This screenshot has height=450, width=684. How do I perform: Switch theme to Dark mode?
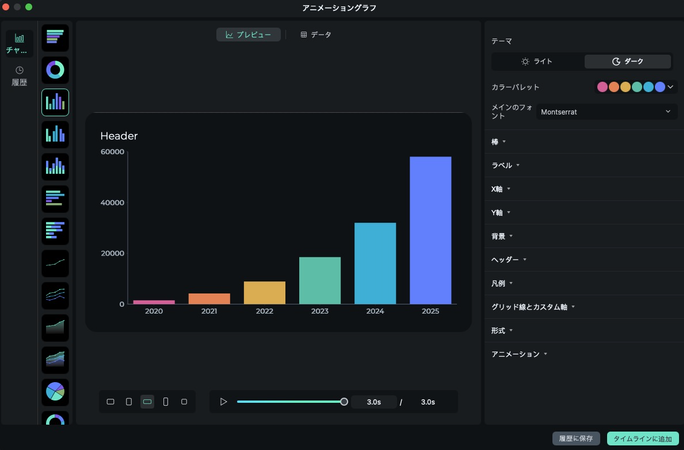tap(629, 61)
